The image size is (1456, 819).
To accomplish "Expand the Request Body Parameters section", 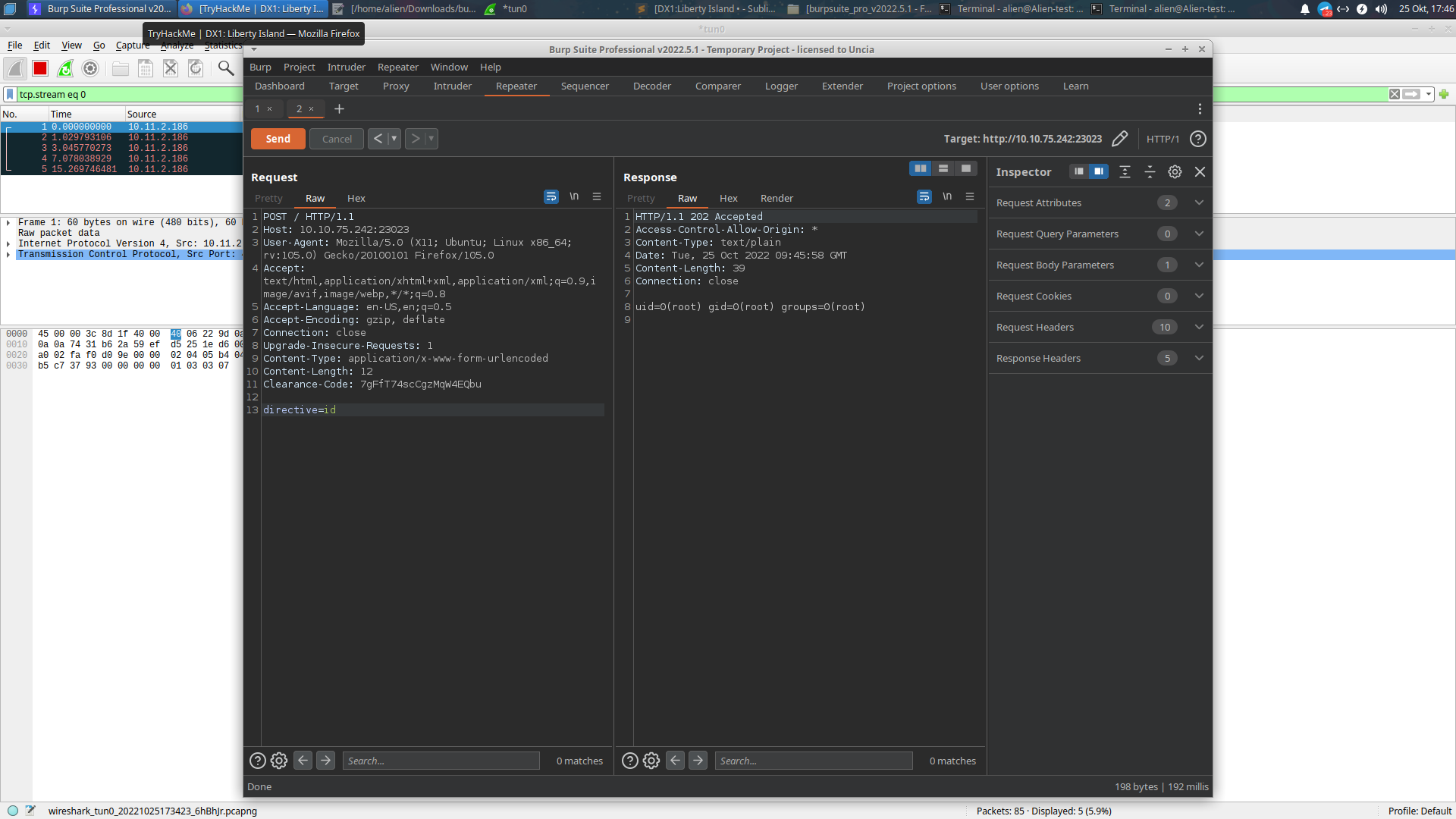I will click(1199, 265).
